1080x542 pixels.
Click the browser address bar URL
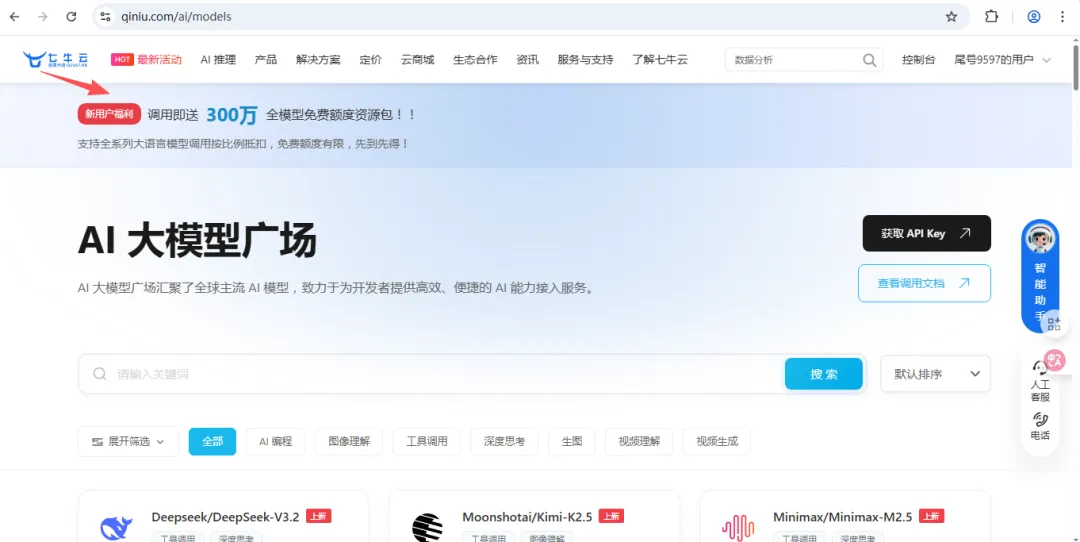tap(176, 17)
